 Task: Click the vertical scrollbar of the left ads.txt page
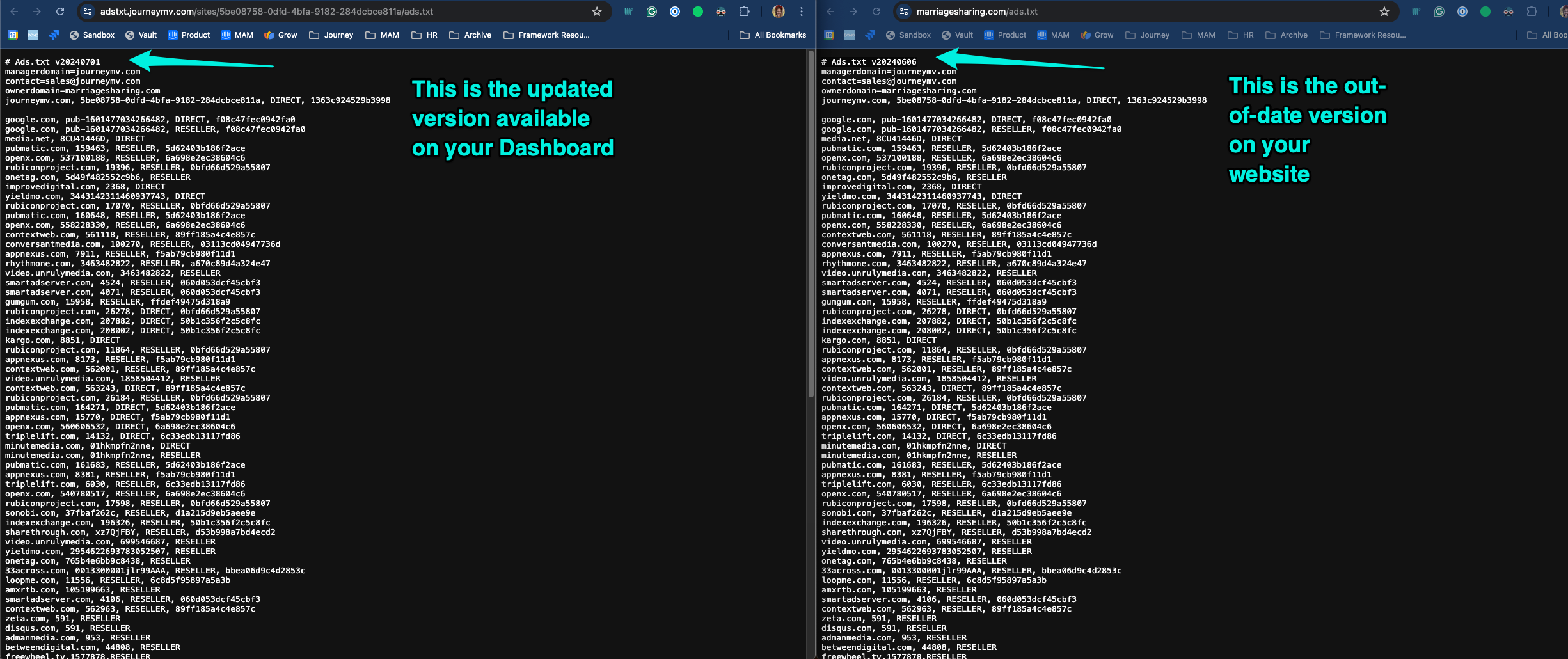coord(811,224)
